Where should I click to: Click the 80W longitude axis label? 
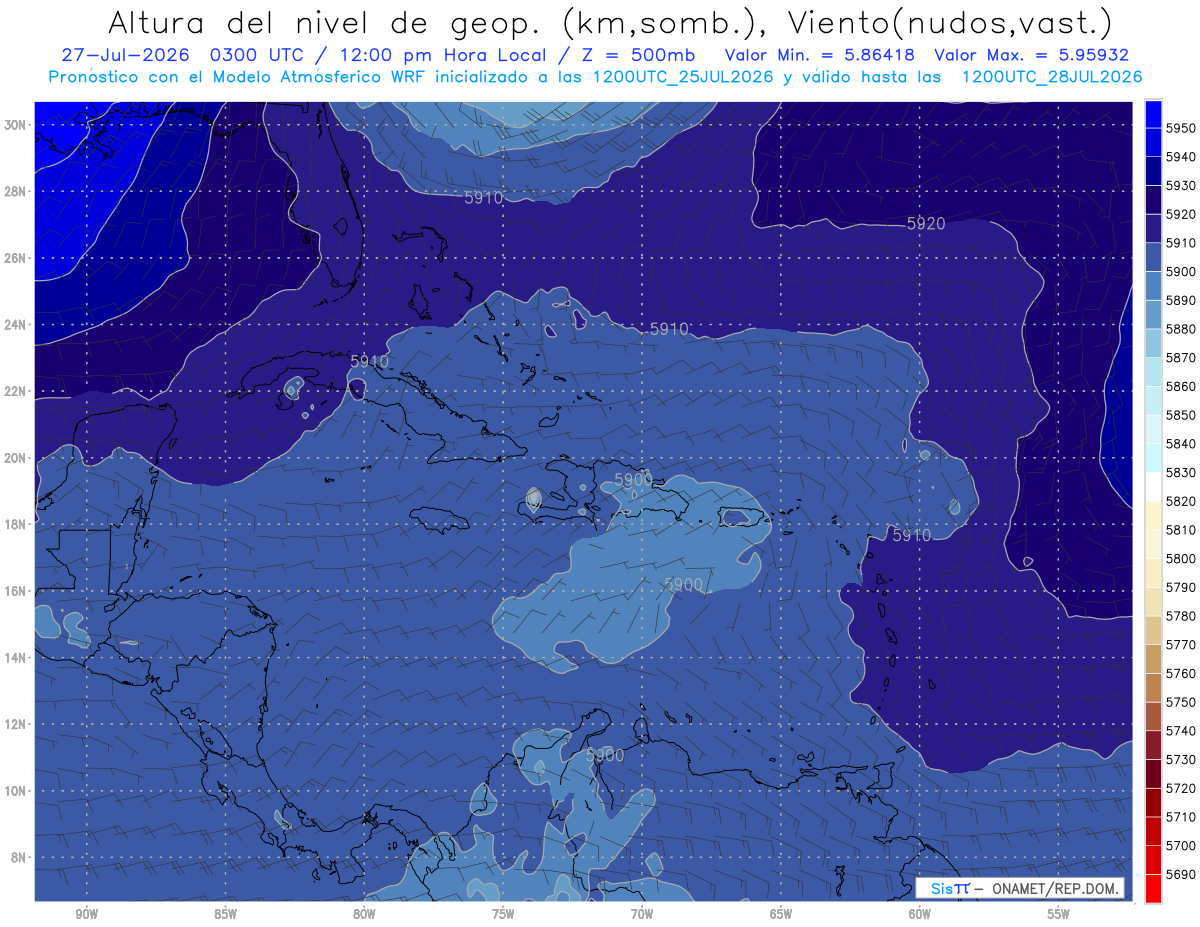pyautogui.click(x=364, y=914)
